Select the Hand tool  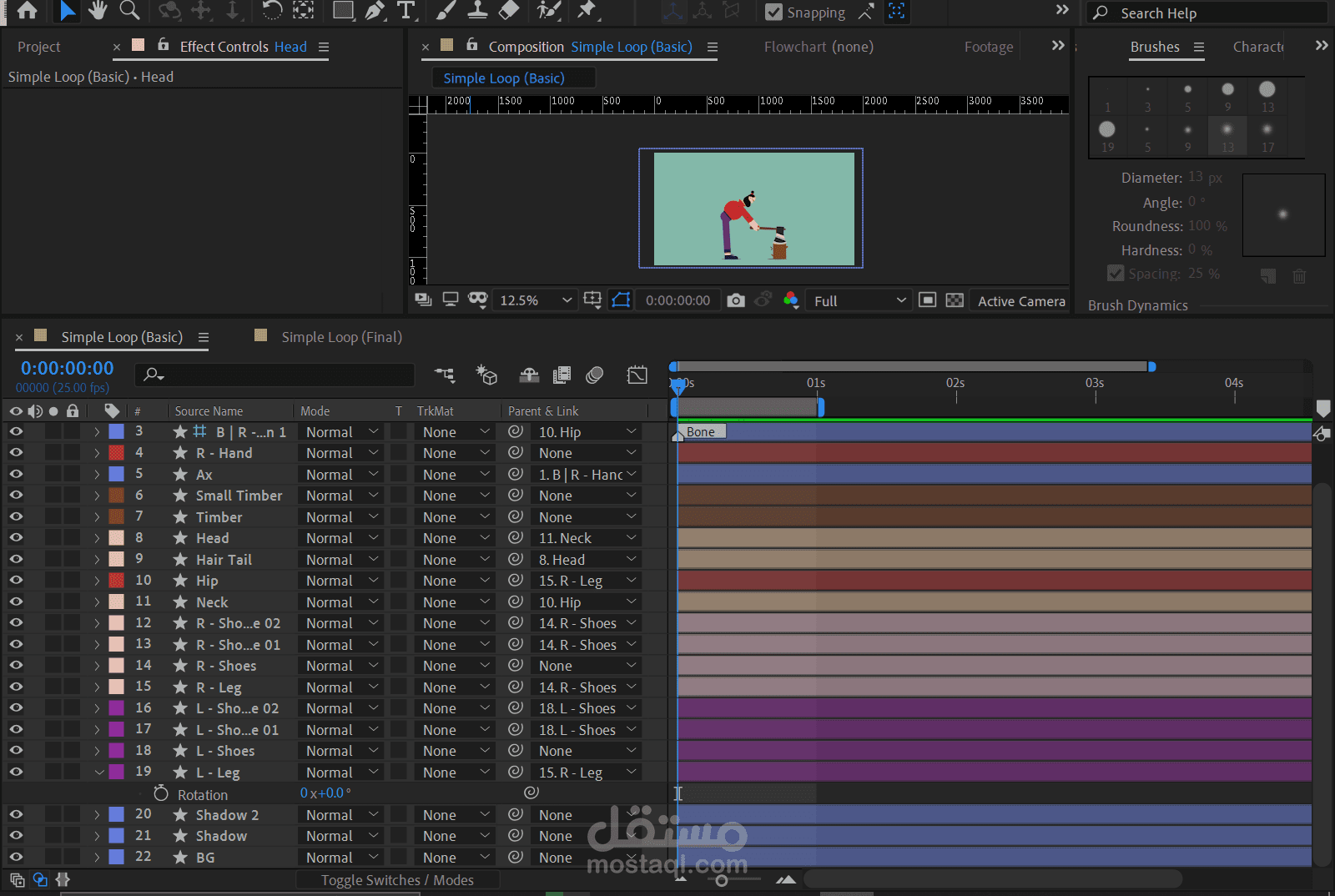tap(98, 10)
